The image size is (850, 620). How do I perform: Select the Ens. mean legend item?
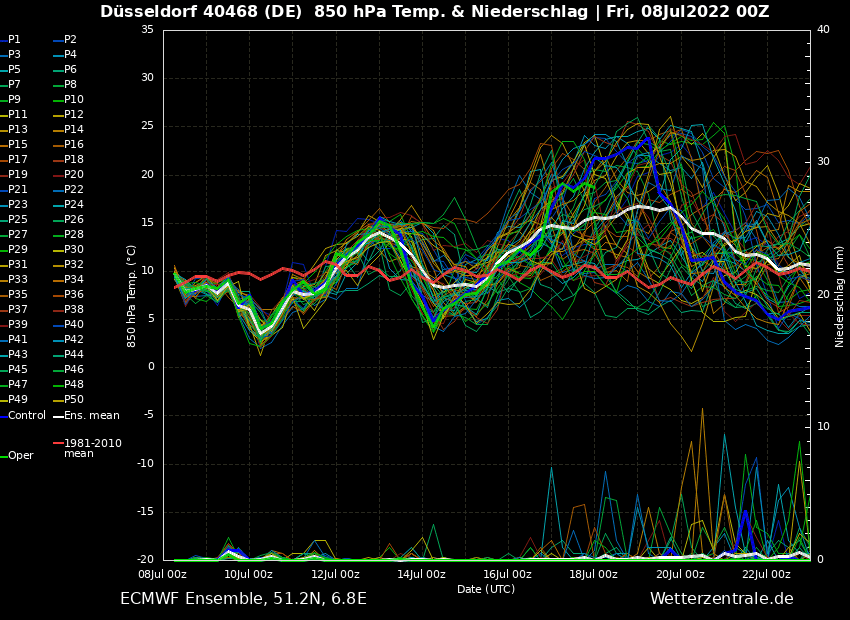[91, 415]
